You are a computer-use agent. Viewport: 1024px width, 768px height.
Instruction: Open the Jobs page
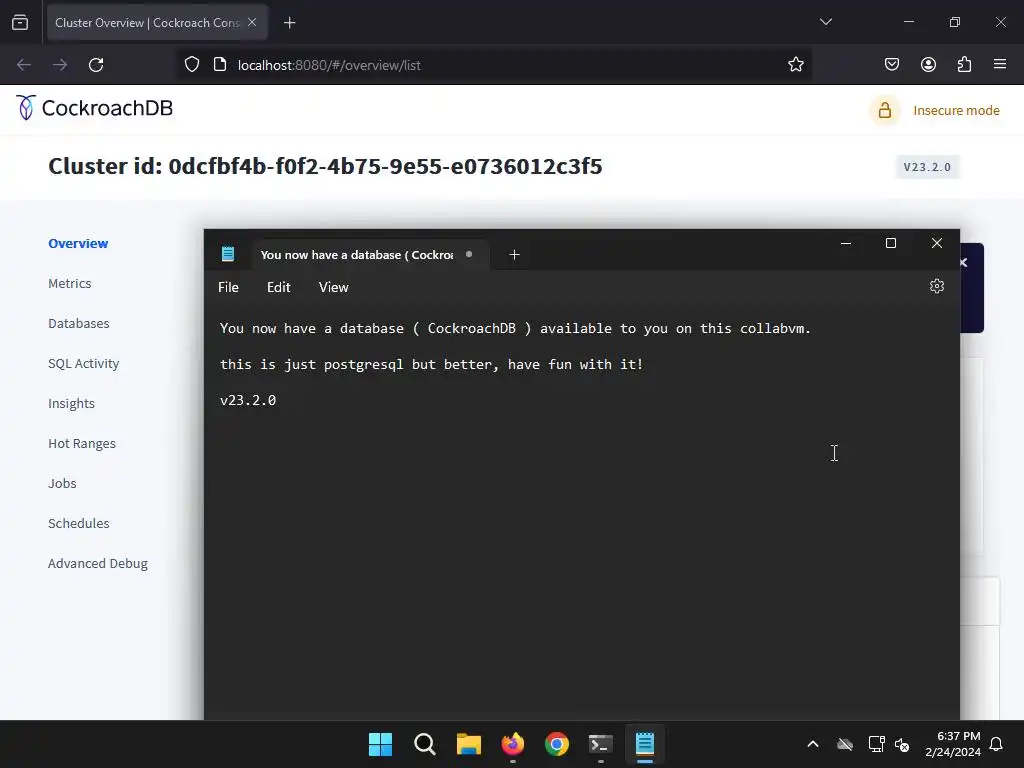62,483
